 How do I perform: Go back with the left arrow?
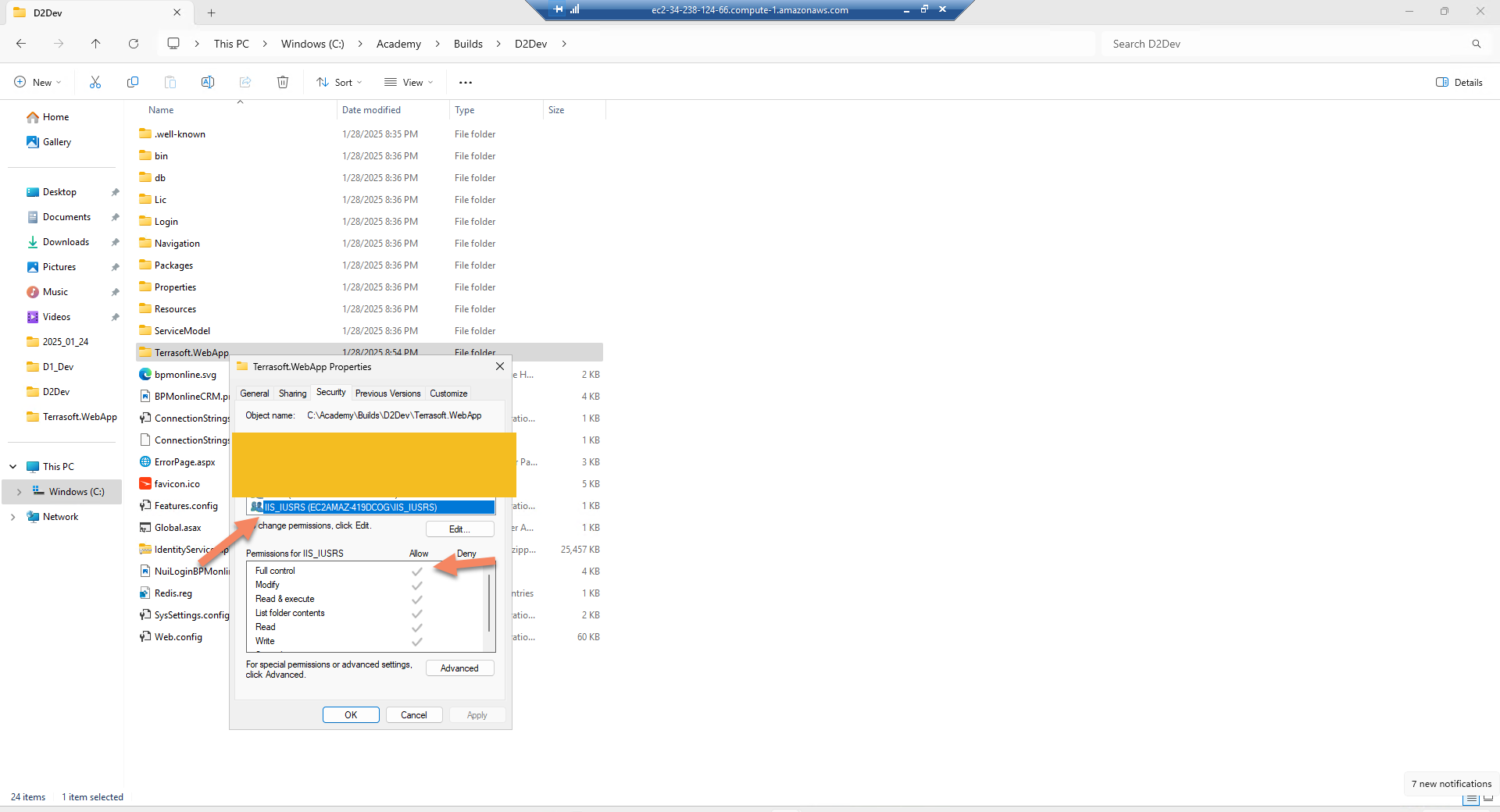(21, 44)
